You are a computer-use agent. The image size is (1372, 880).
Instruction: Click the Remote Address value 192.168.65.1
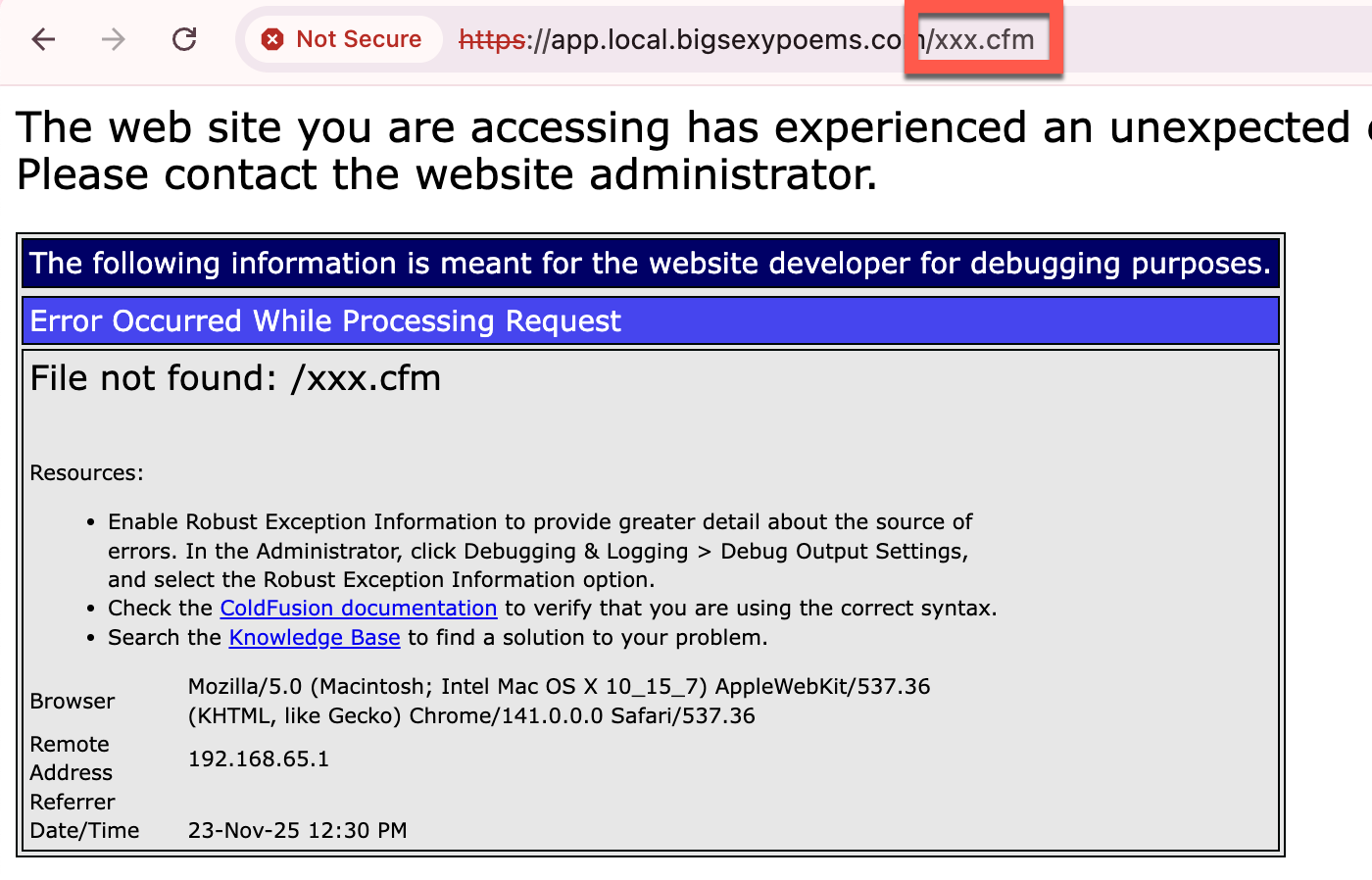259,758
